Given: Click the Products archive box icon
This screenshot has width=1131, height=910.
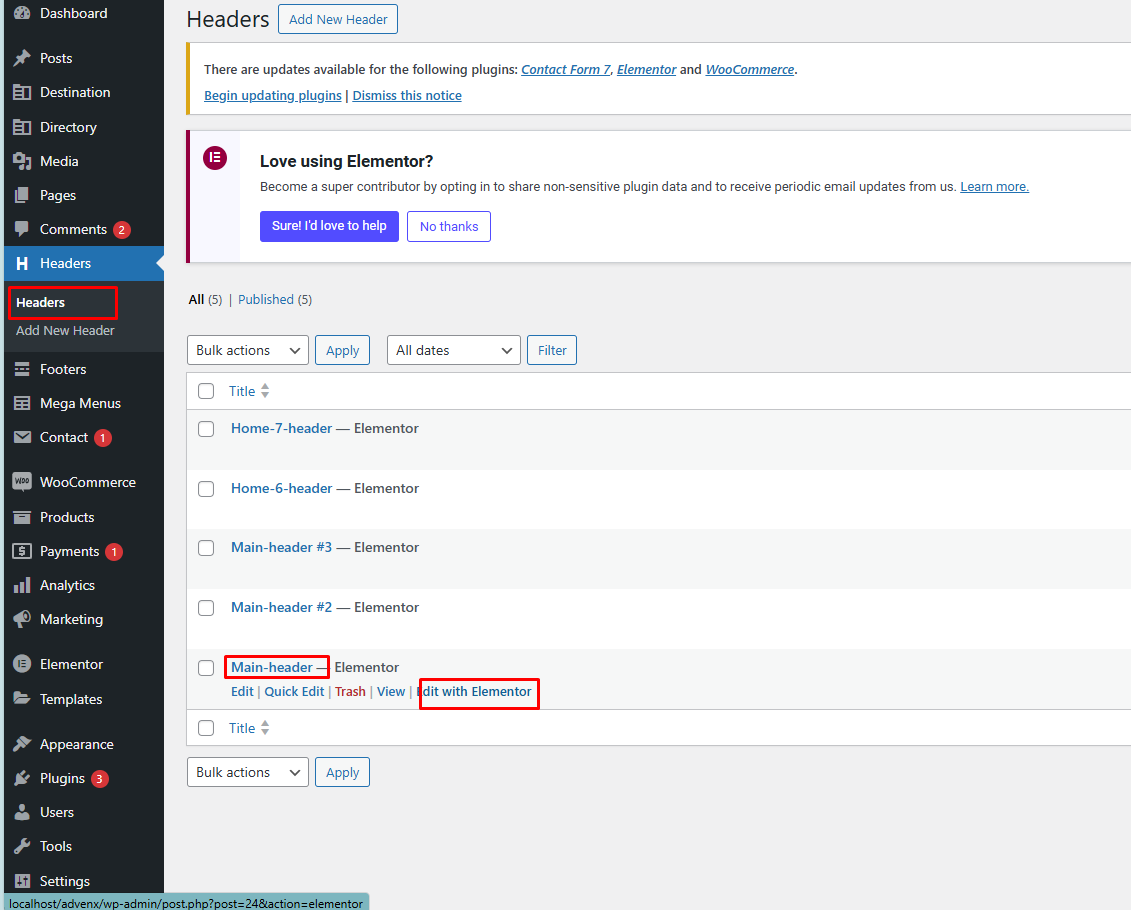Looking at the screenshot, I should [x=22, y=517].
